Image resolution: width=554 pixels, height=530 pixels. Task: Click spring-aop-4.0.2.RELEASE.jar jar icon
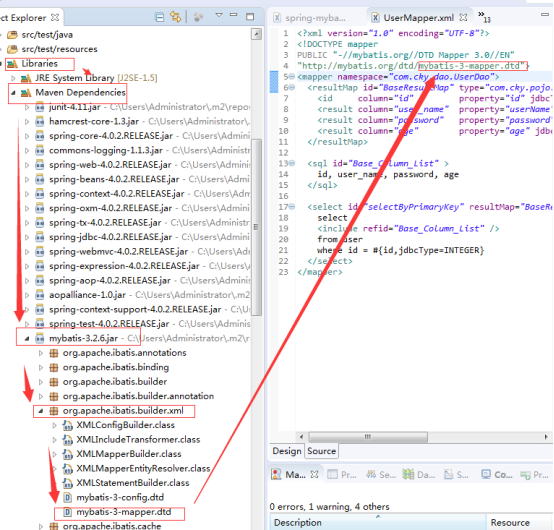point(40,281)
